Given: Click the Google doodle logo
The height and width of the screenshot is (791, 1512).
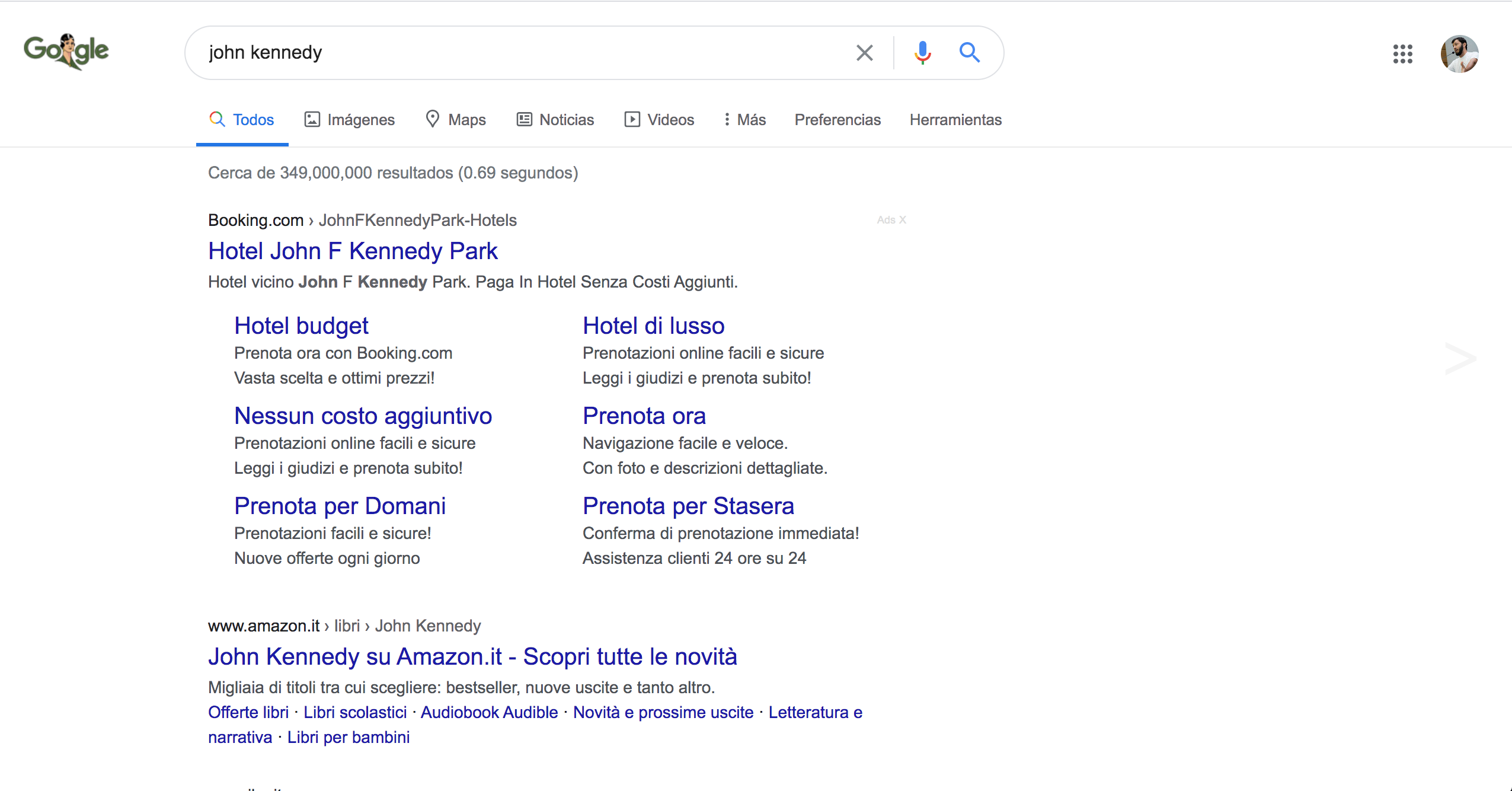Looking at the screenshot, I should coord(66,52).
